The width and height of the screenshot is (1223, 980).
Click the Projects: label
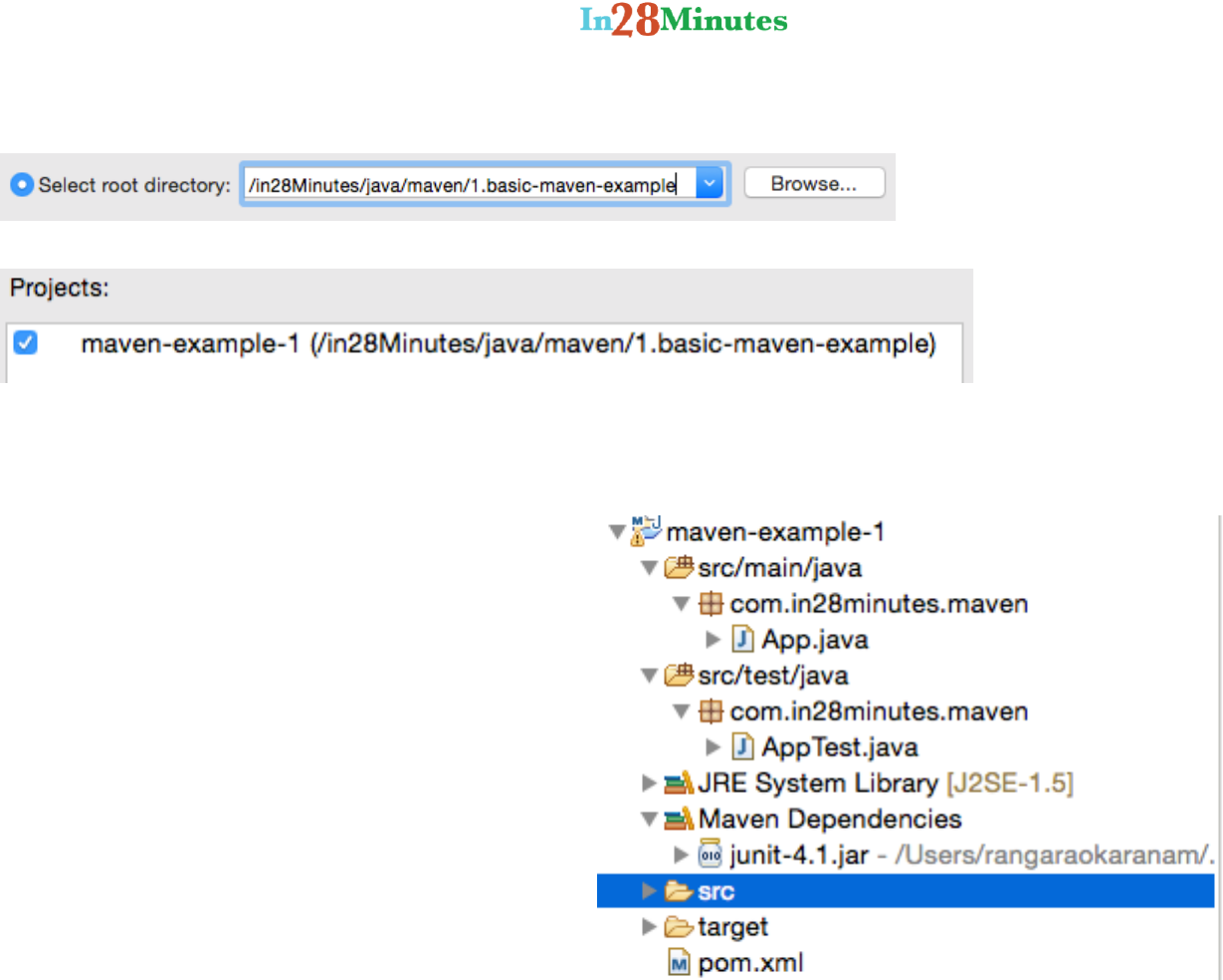click(x=60, y=289)
